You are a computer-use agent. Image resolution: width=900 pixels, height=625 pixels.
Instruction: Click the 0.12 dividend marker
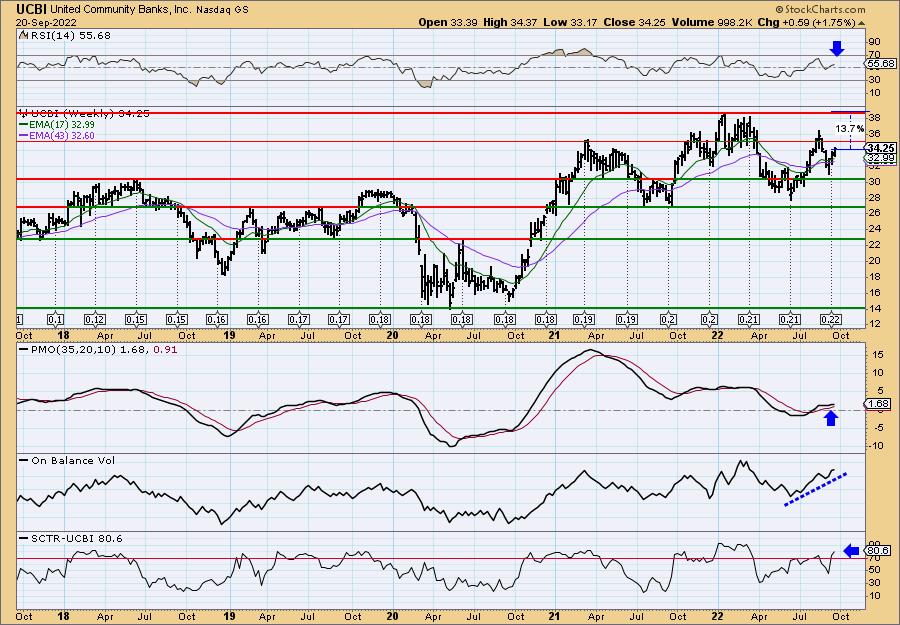click(x=94, y=320)
